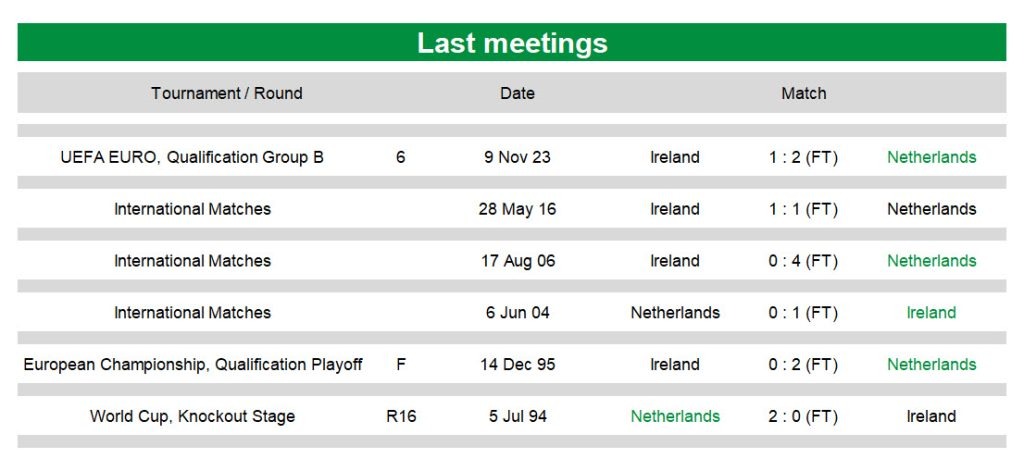Screen dimensions: 1024x471
Task: Click the Date column header
Action: [517, 93]
